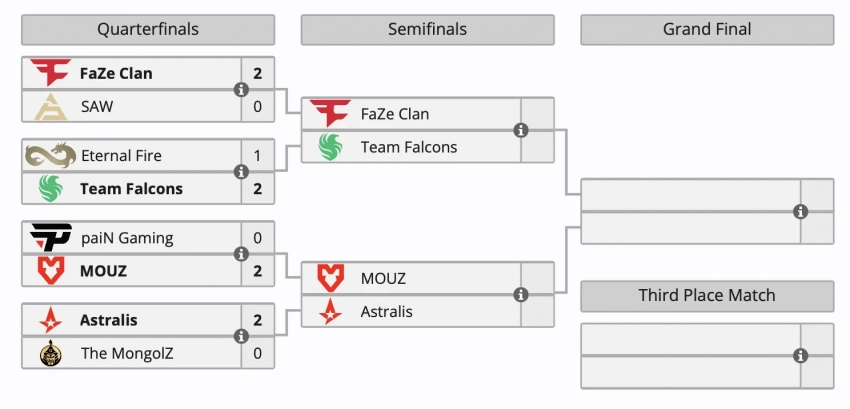Screen dimensions: 850x409
Task: Click the Third Place Match header
Action: point(706,296)
